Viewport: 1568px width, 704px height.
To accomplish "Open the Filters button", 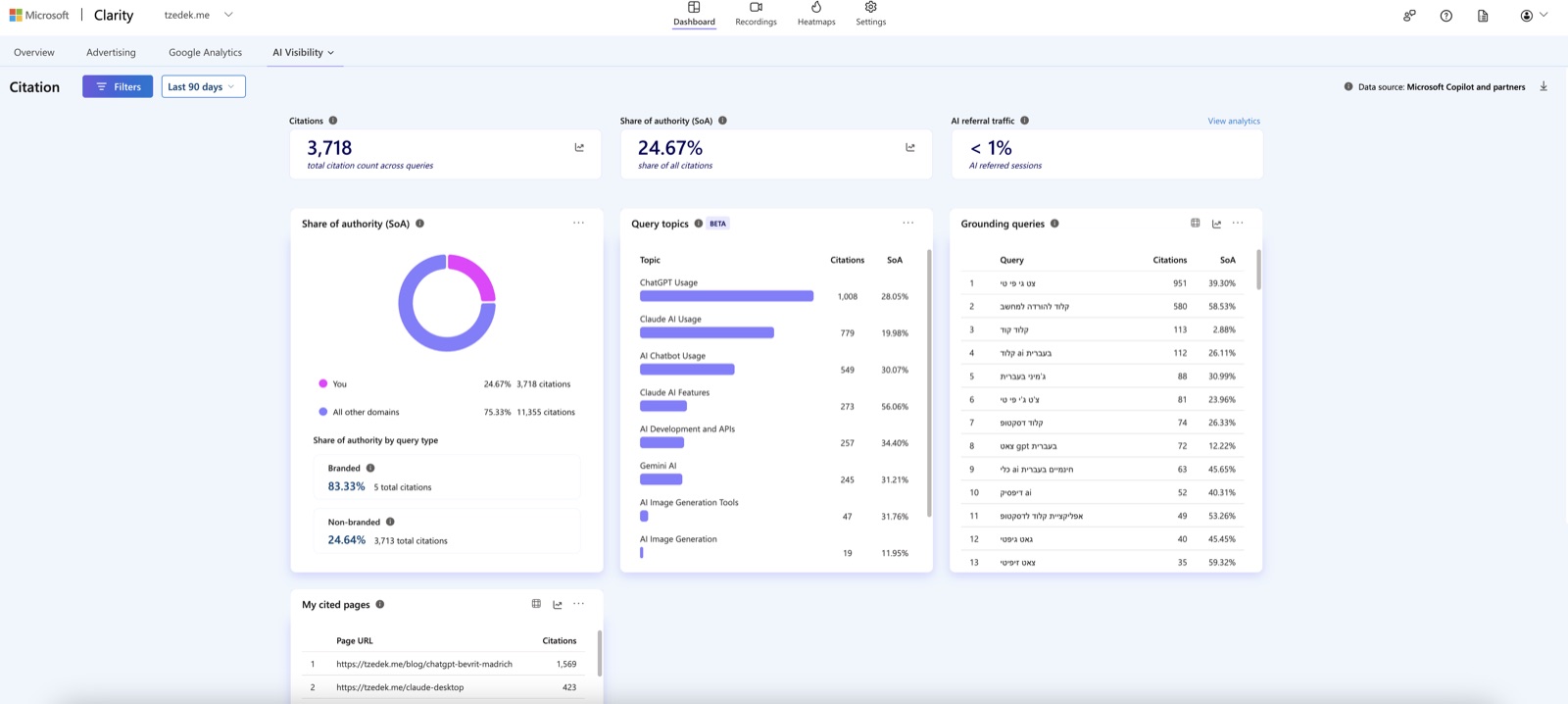I will point(118,86).
